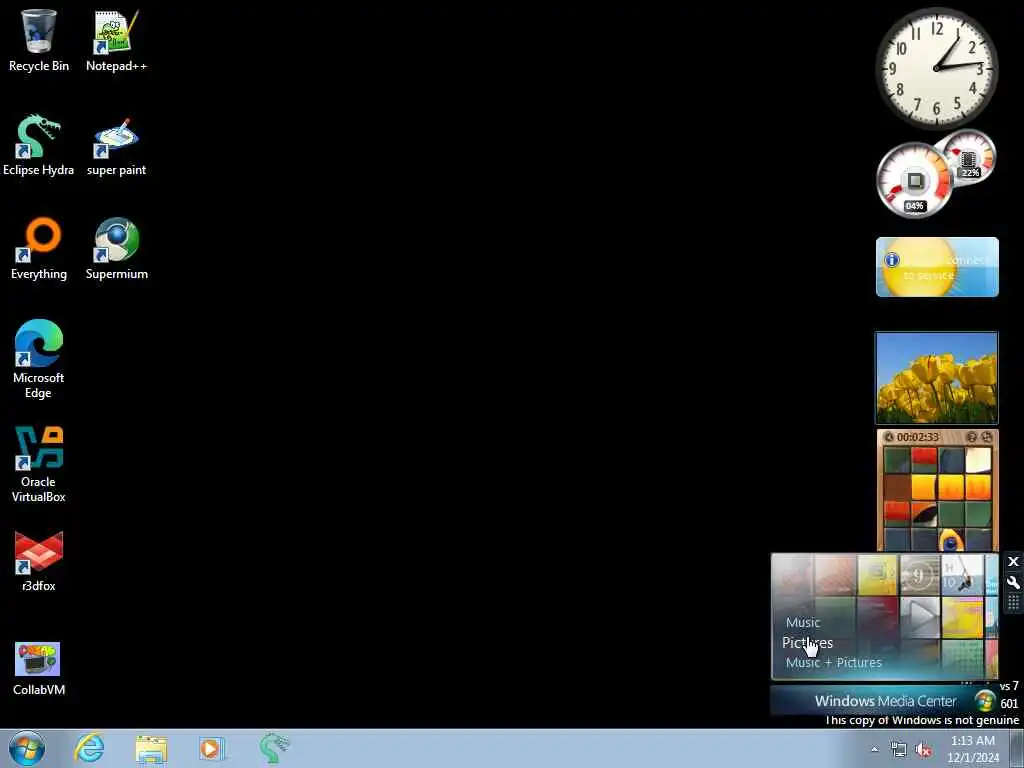Show the solved puzzle picture
The height and width of the screenshot is (768, 1024).
(972, 437)
